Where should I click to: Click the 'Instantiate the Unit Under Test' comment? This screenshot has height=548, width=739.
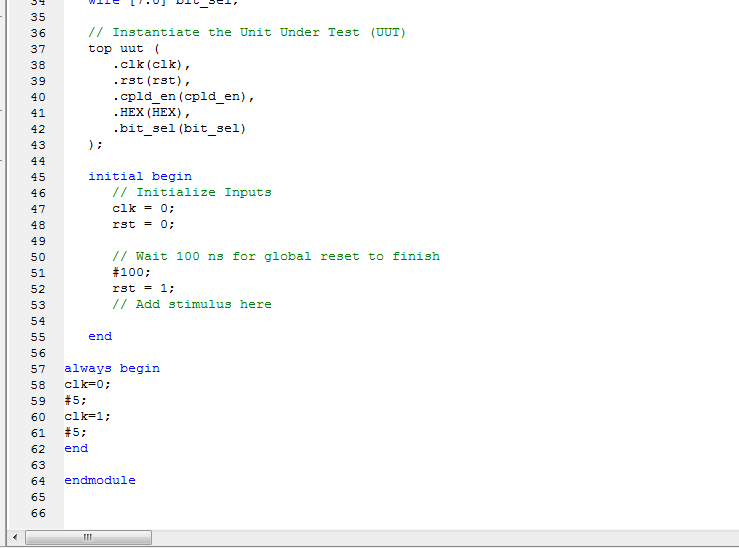pyautogui.click(x=248, y=32)
